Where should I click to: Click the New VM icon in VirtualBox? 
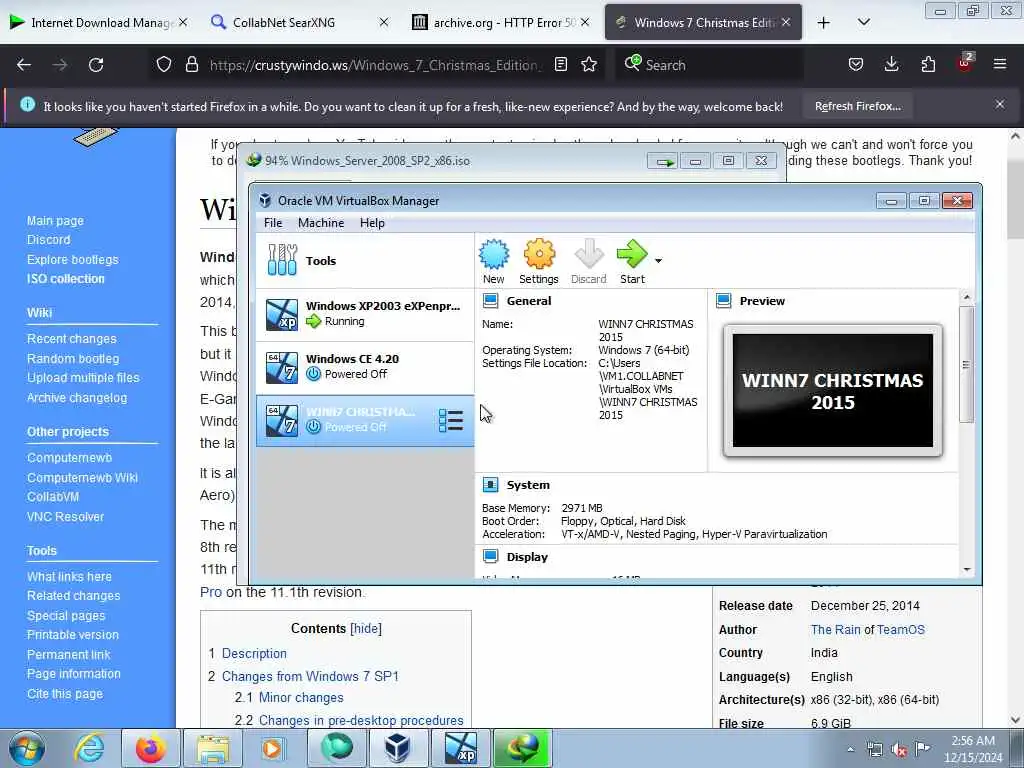tap(494, 261)
